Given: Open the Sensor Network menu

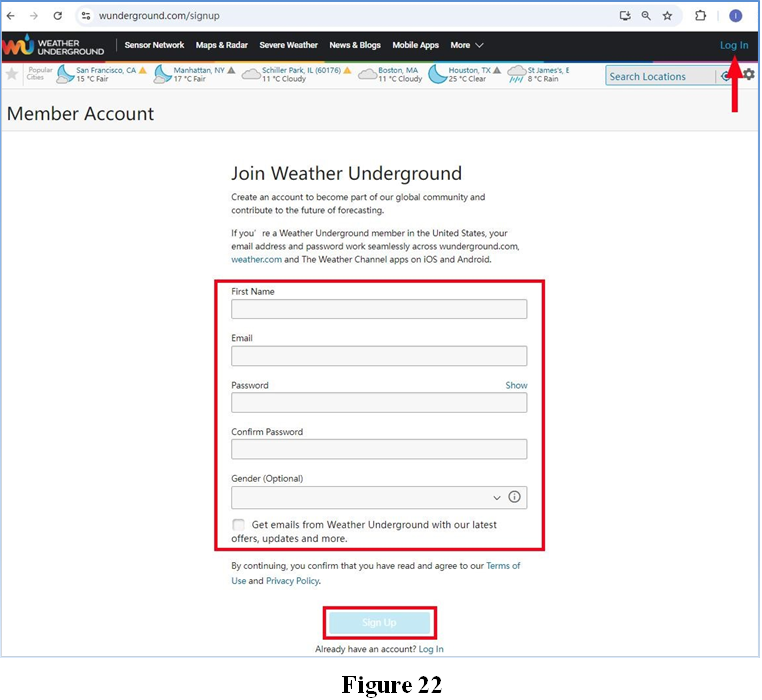Looking at the screenshot, I should [x=154, y=45].
